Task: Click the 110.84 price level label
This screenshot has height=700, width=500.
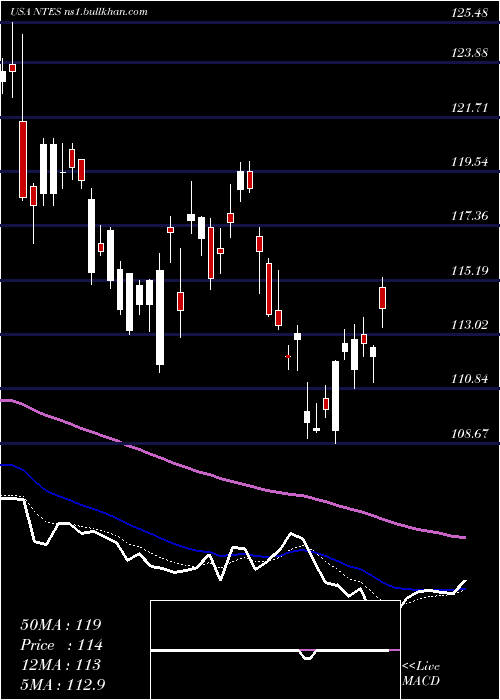Action: pyautogui.click(x=469, y=379)
